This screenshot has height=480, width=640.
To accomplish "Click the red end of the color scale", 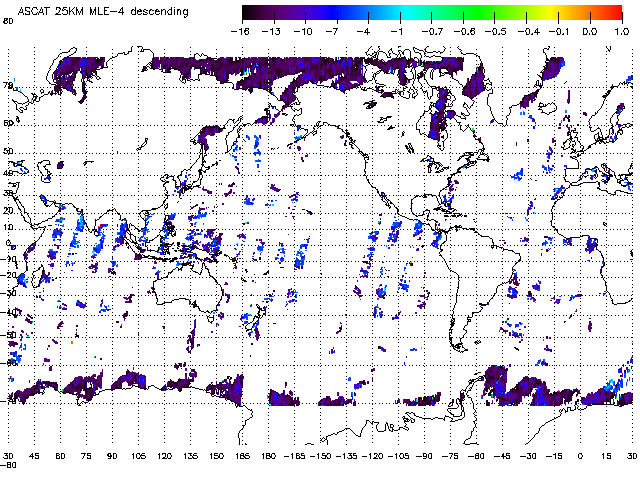I will point(616,13).
